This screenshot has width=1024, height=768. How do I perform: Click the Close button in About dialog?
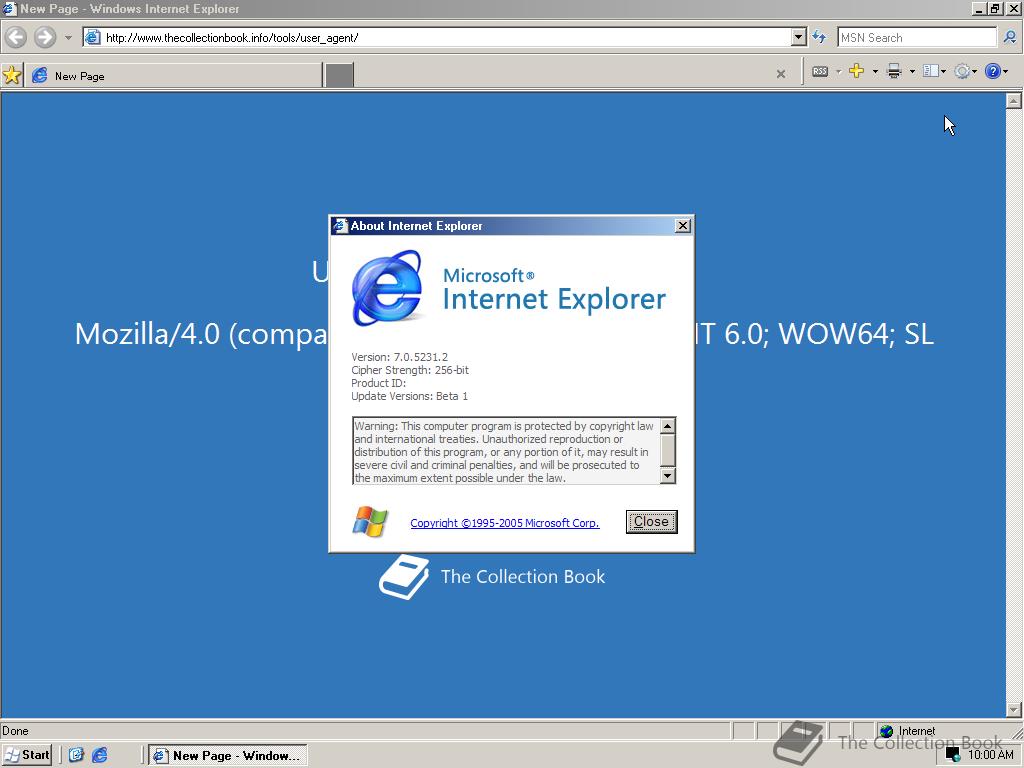tap(651, 521)
